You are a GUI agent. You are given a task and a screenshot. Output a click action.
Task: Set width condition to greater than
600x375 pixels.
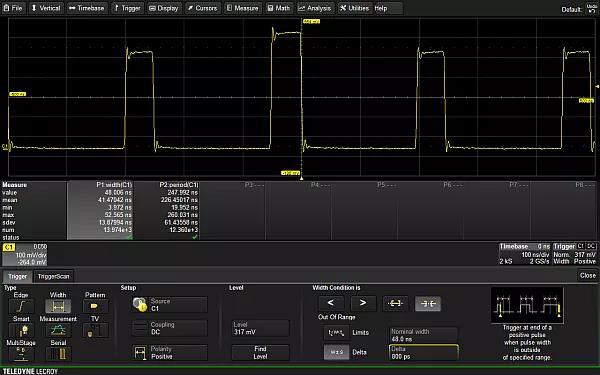(x=363, y=303)
